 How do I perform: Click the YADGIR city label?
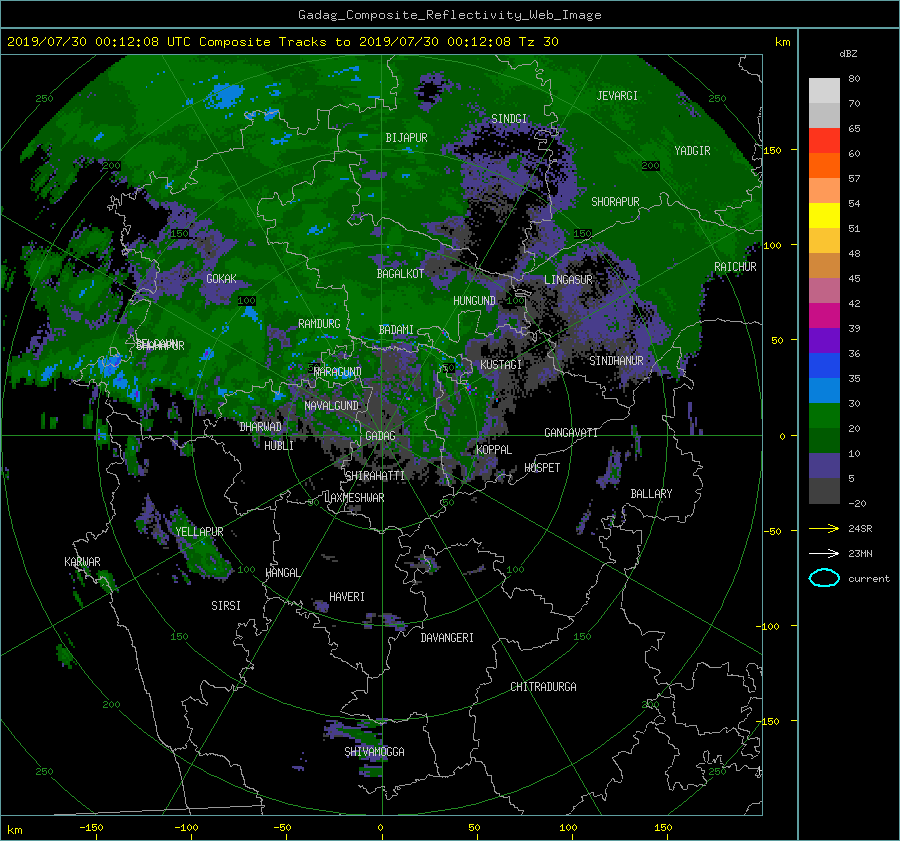[692, 151]
